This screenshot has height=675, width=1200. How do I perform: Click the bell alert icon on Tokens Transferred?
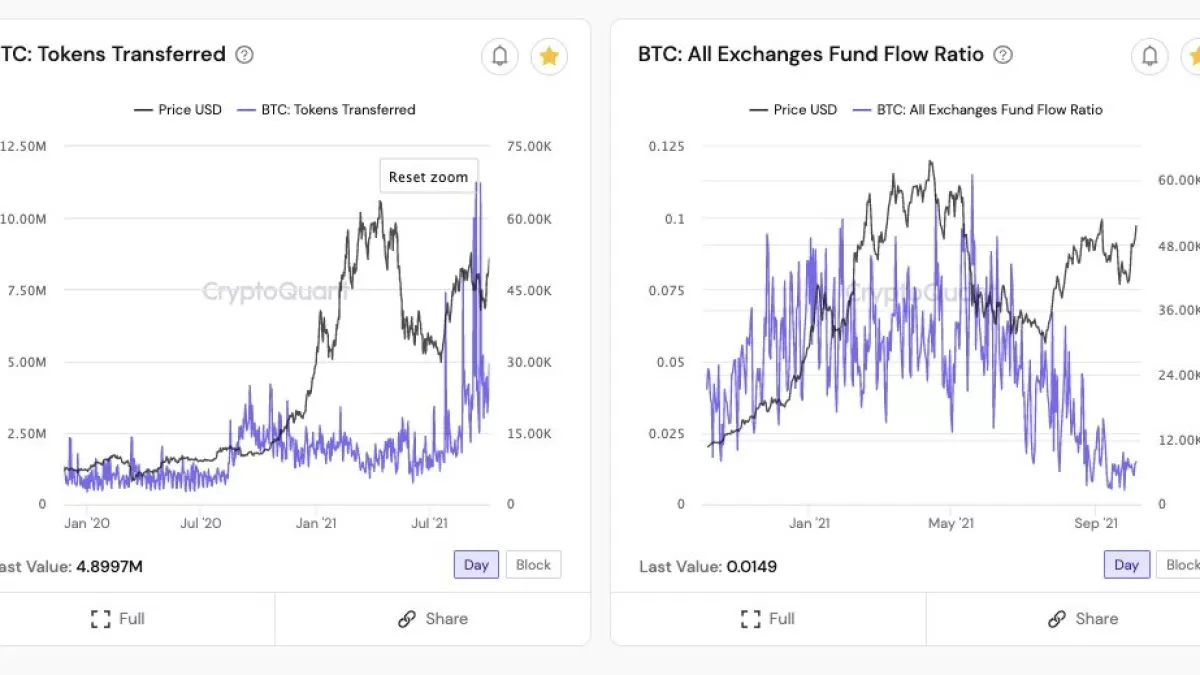(500, 56)
